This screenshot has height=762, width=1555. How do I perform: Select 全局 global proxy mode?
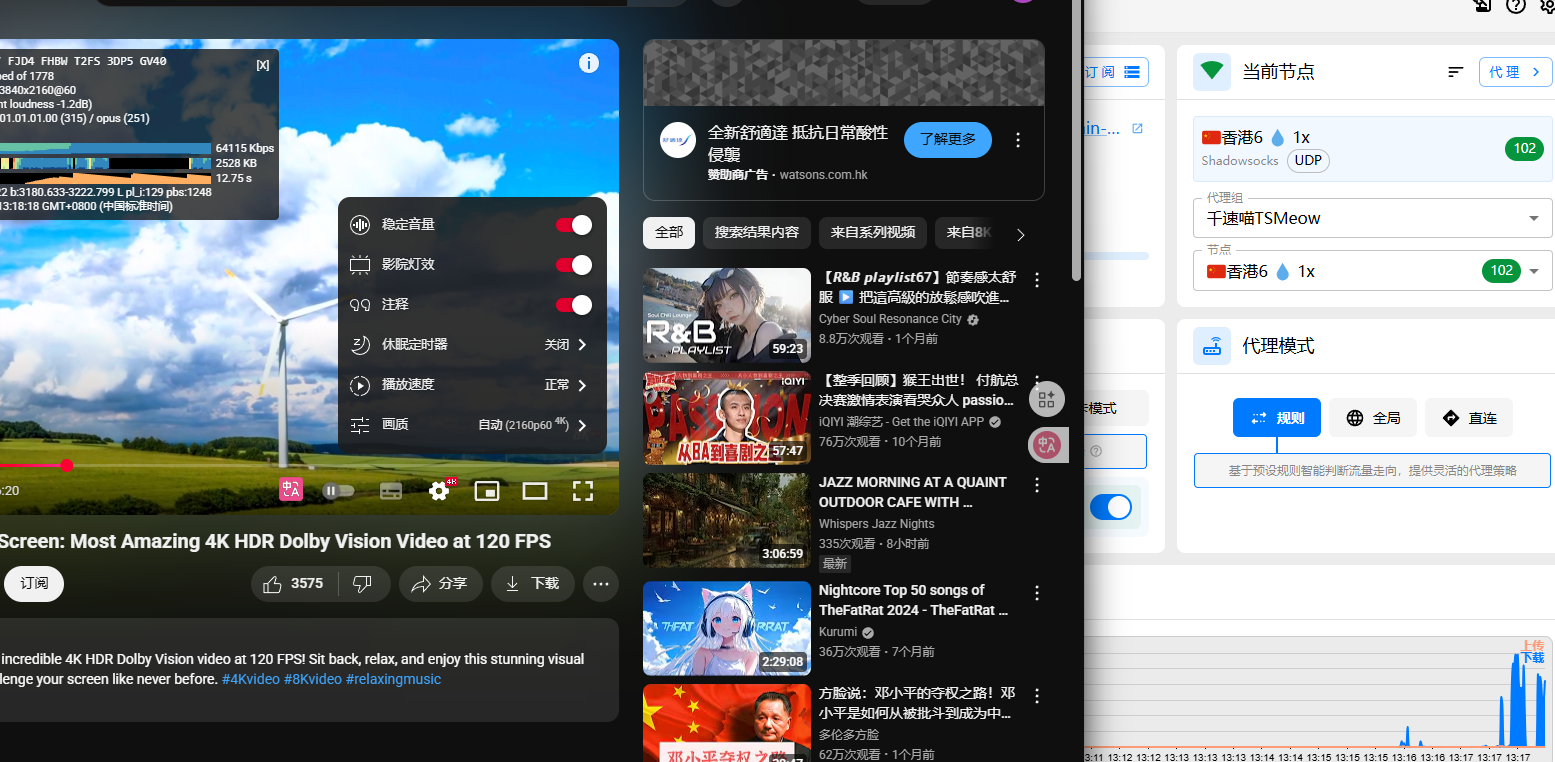[1373, 418]
